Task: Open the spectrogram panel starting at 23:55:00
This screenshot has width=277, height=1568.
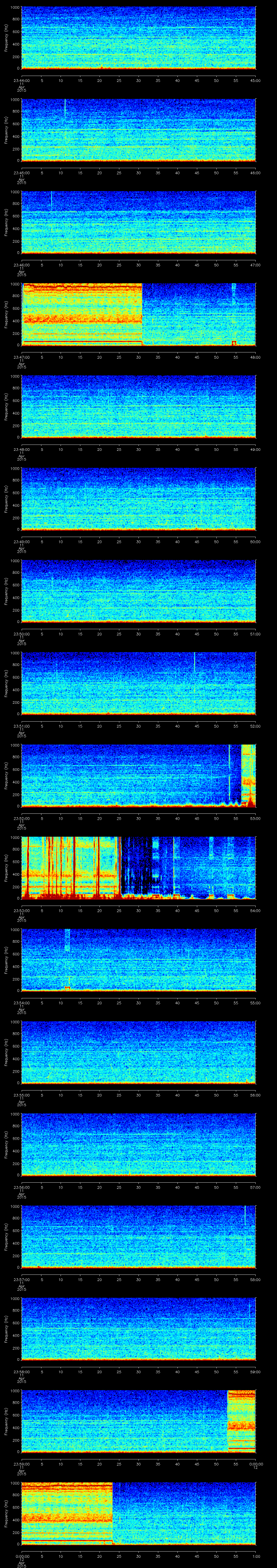Action: [138, 1052]
